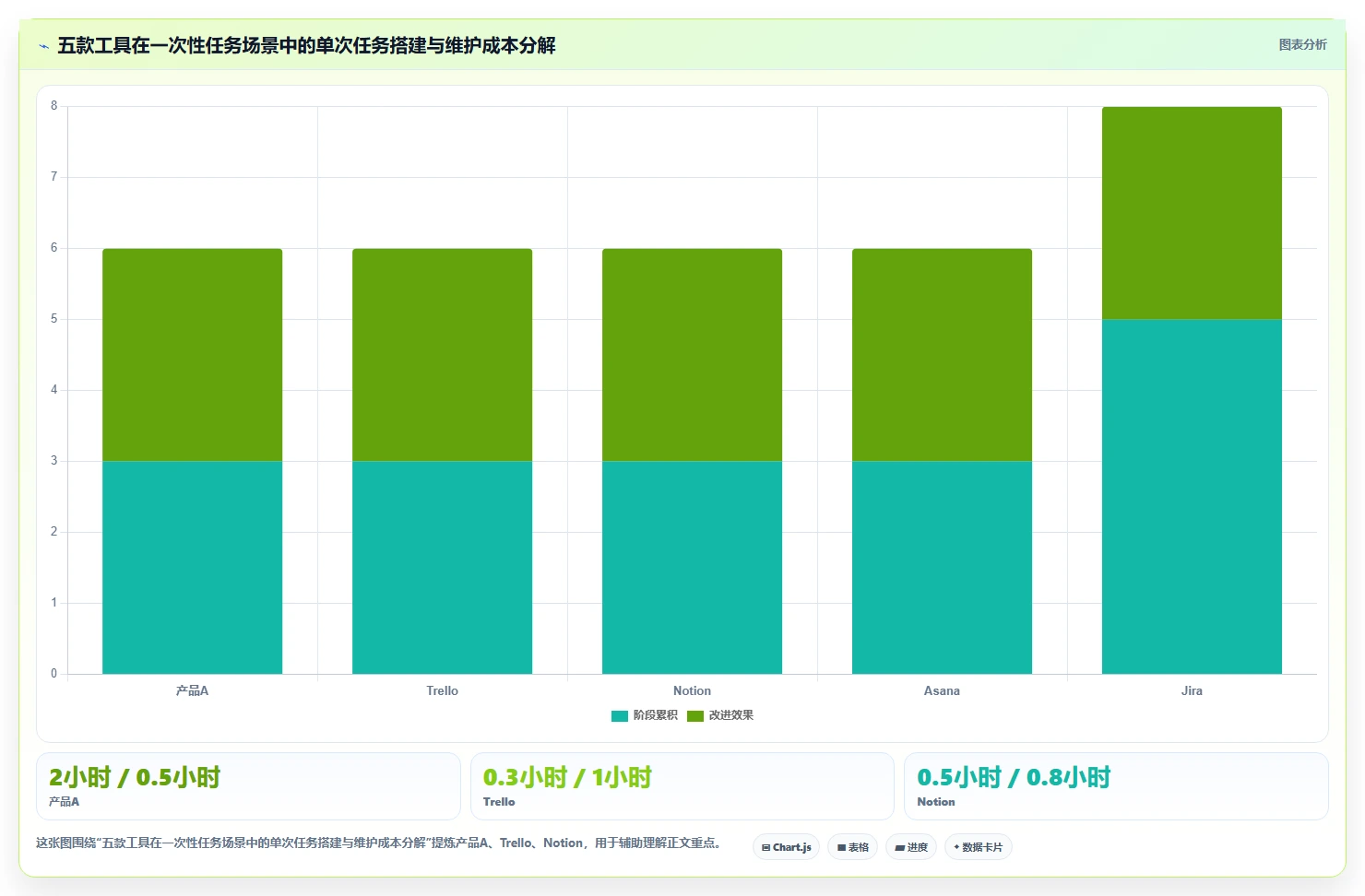Screen dimensions: 1365x896
Task: Click the 0.5小时 / 0.8小时 card value
Action: click(1014, 777)
